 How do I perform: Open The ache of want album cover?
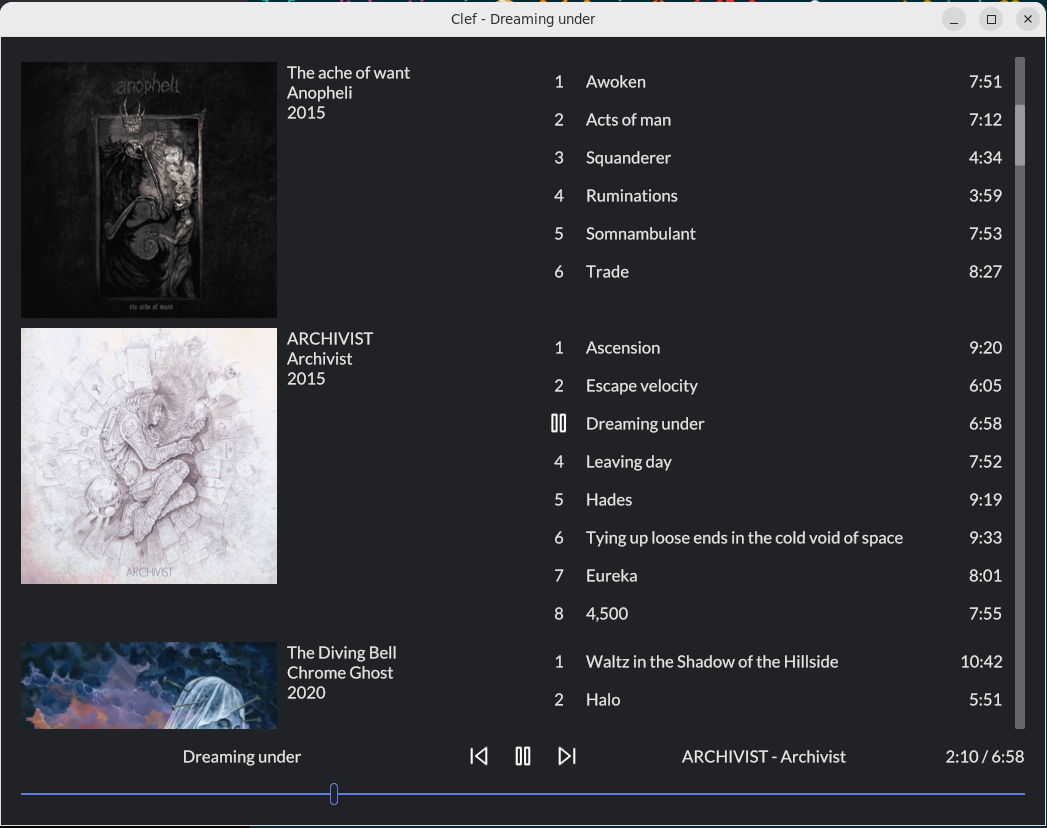pos(149,190)
